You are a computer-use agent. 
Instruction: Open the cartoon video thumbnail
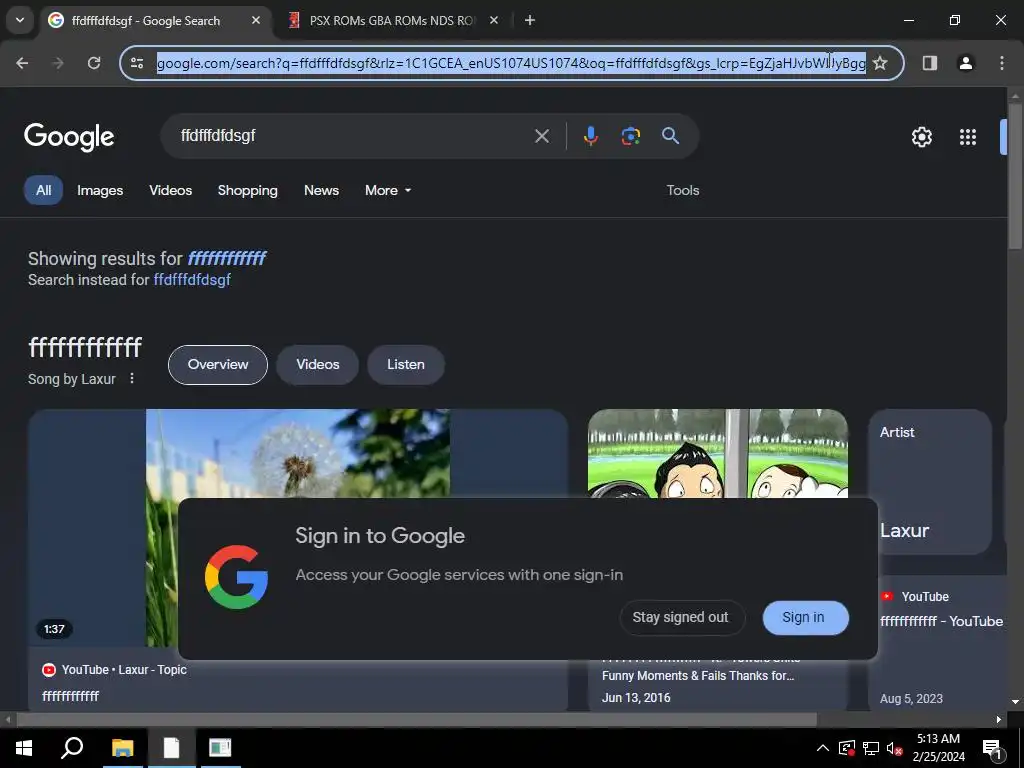point(718,453)
